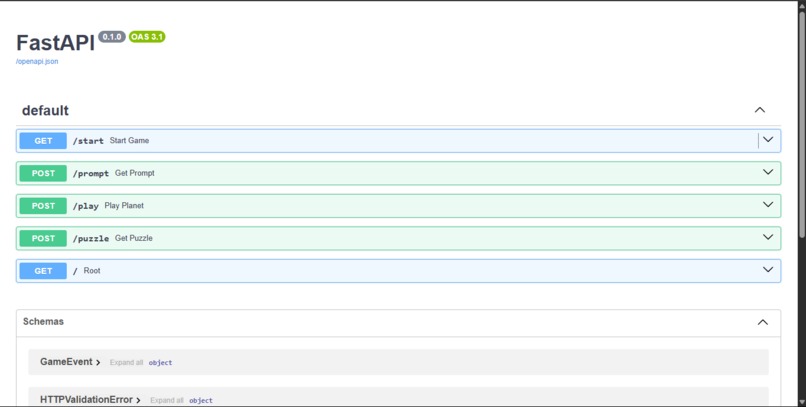Click the Play Planet description
The width and height of the screenshot is (806, 407).
(124, 206)
